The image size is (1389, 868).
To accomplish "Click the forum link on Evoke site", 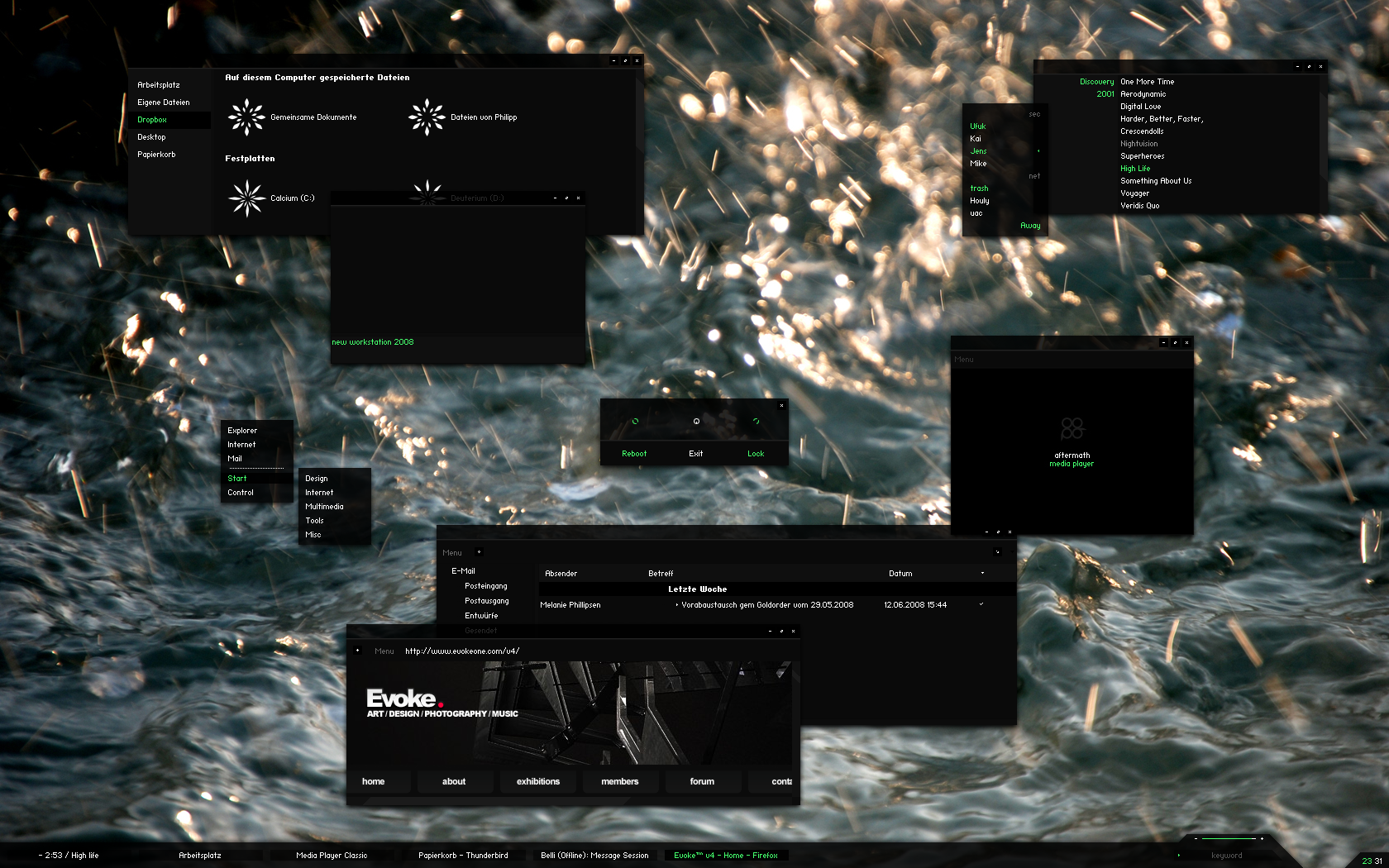I will [702, 782].
